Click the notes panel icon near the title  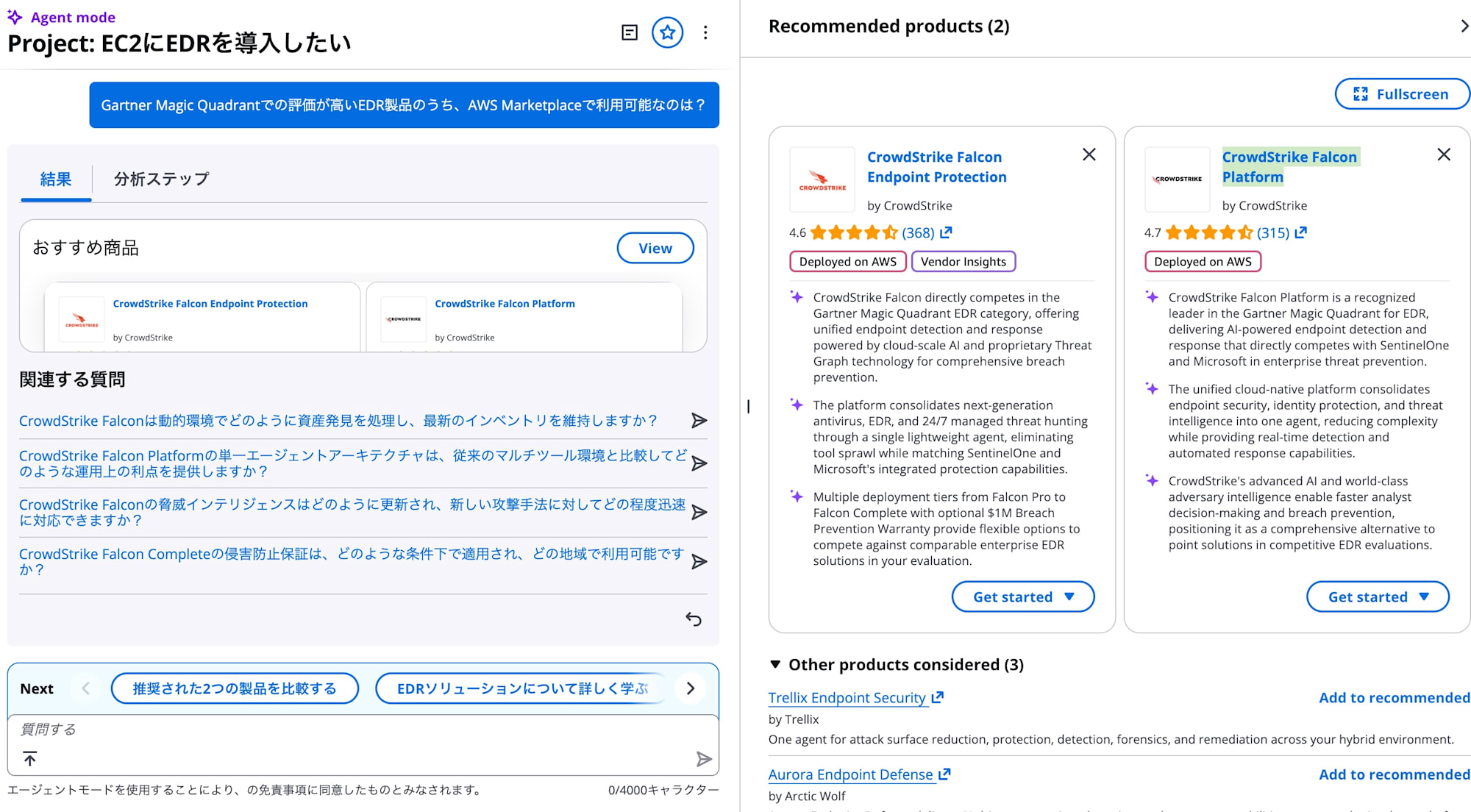point(630,32)
